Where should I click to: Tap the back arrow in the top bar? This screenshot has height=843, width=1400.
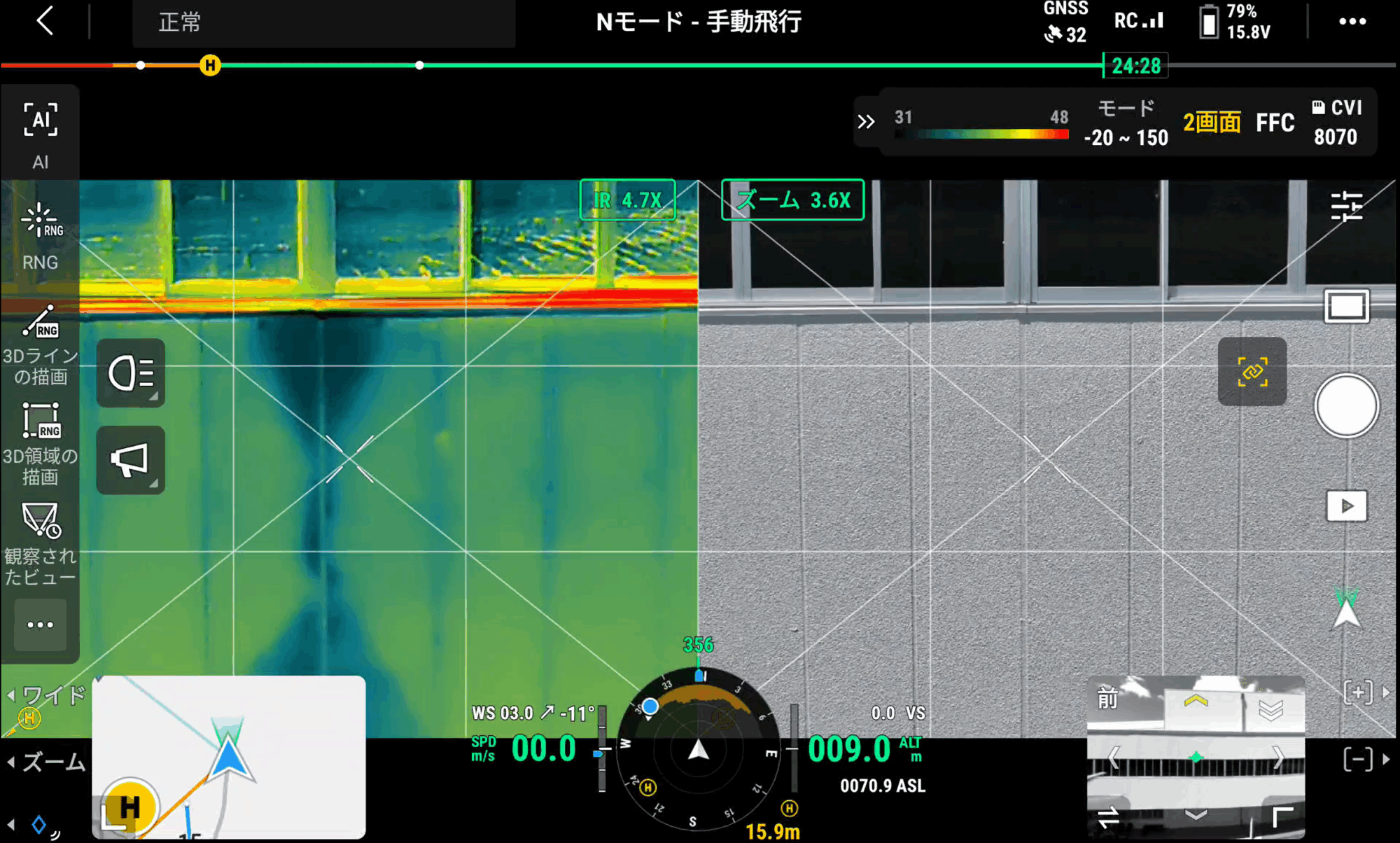45,21
